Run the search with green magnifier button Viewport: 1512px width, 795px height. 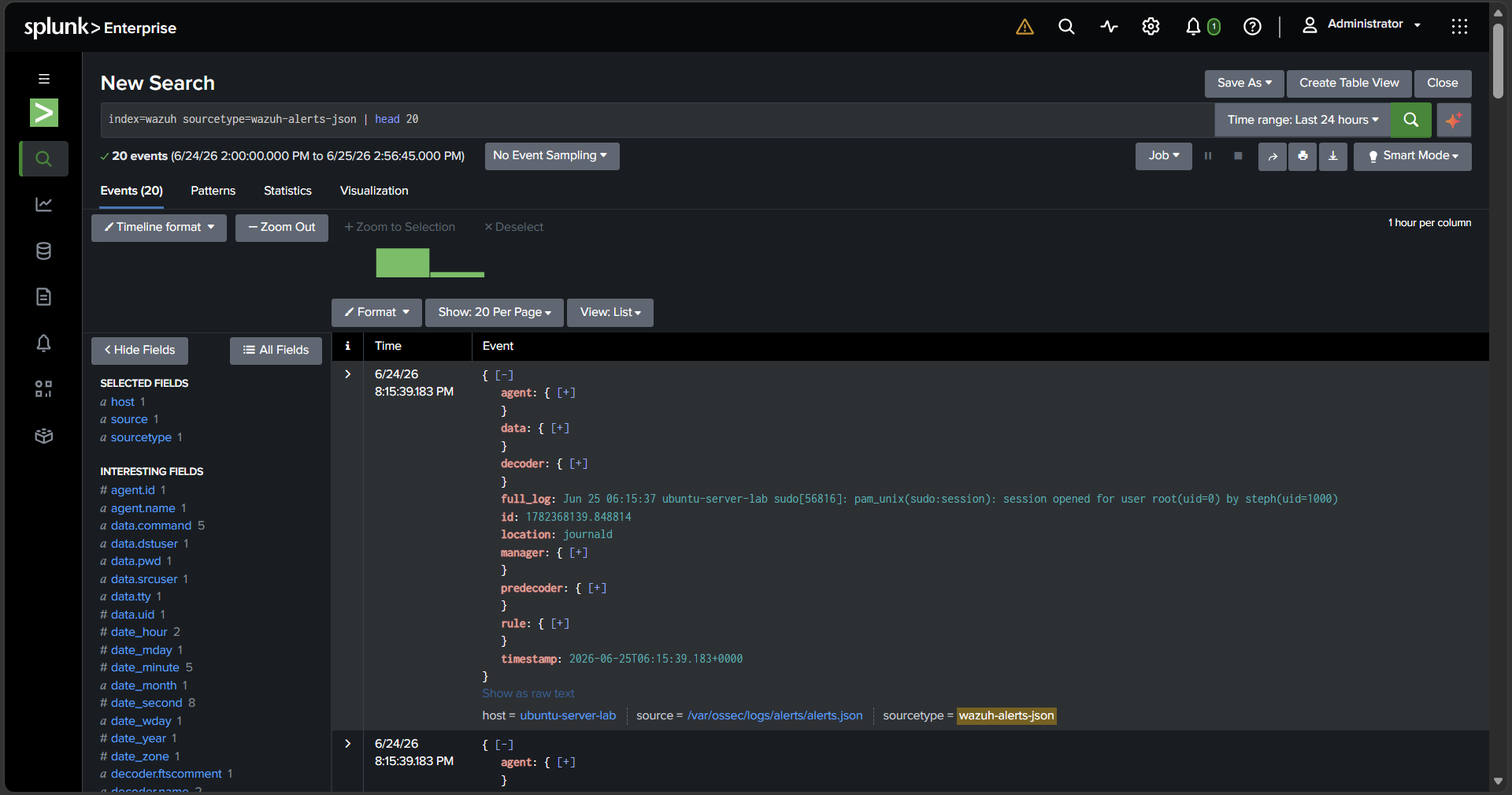coord(1411,120)
